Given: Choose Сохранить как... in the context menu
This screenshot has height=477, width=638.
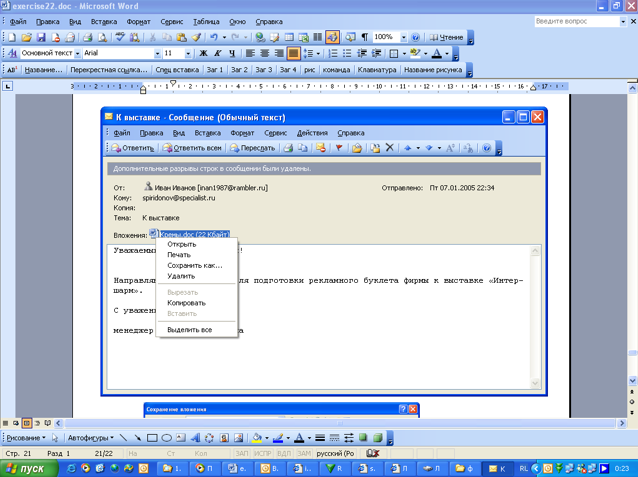Looking at the screenshot, I should [197, 265].
